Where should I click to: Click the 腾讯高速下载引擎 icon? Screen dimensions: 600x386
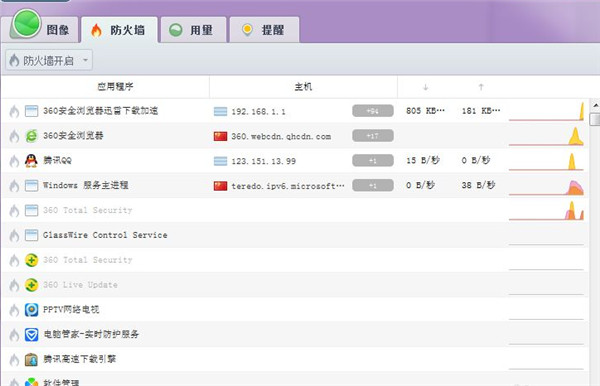[31, 360]
